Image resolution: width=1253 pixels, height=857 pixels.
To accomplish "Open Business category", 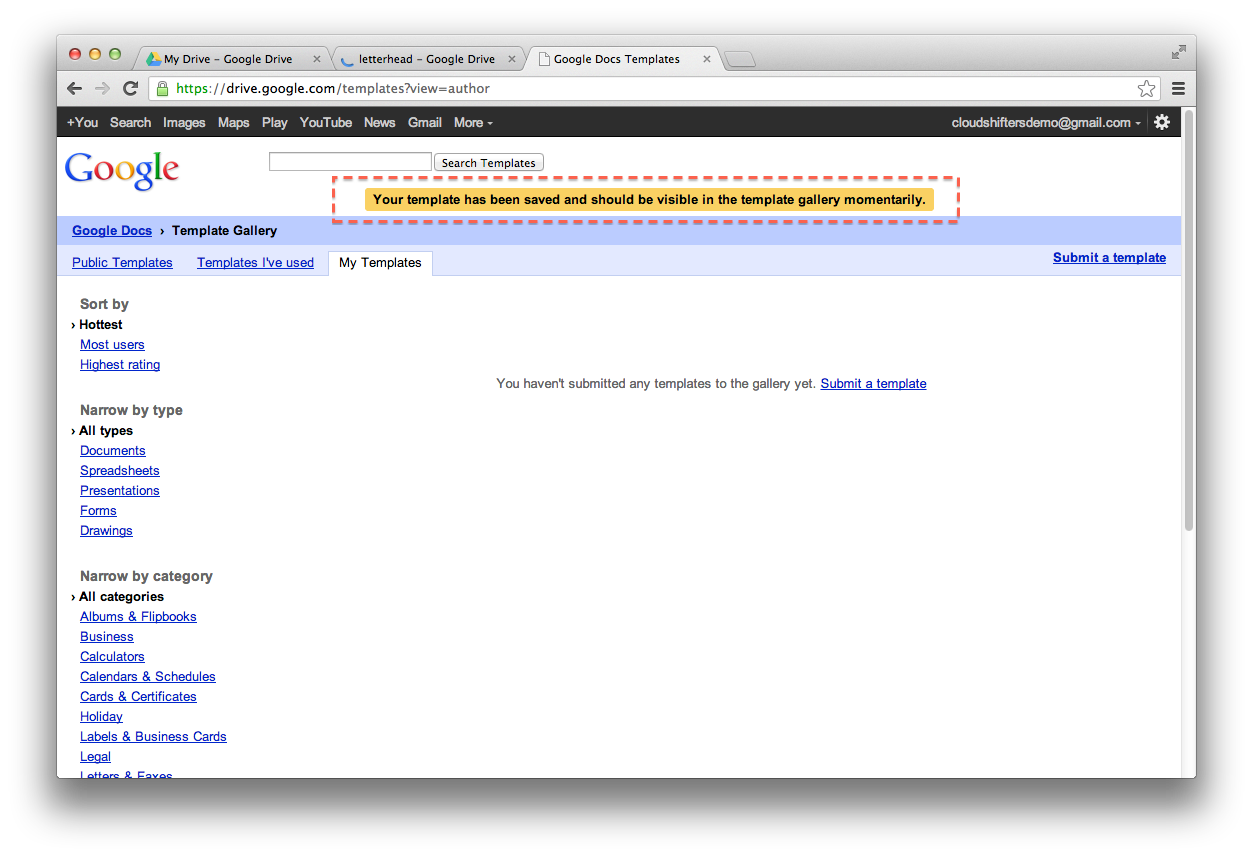I will pyautogui.click(x=107, y=636).
